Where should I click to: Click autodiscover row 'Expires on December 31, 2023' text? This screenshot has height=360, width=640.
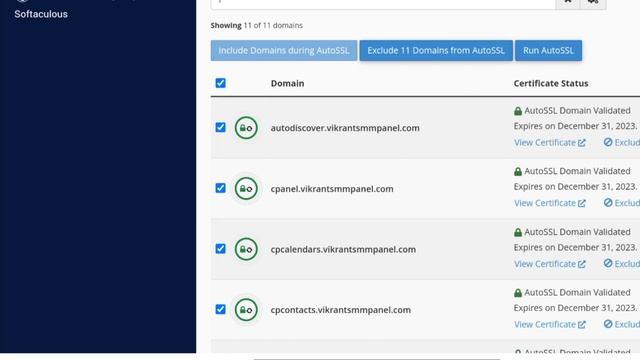click(x=575, y=126)
